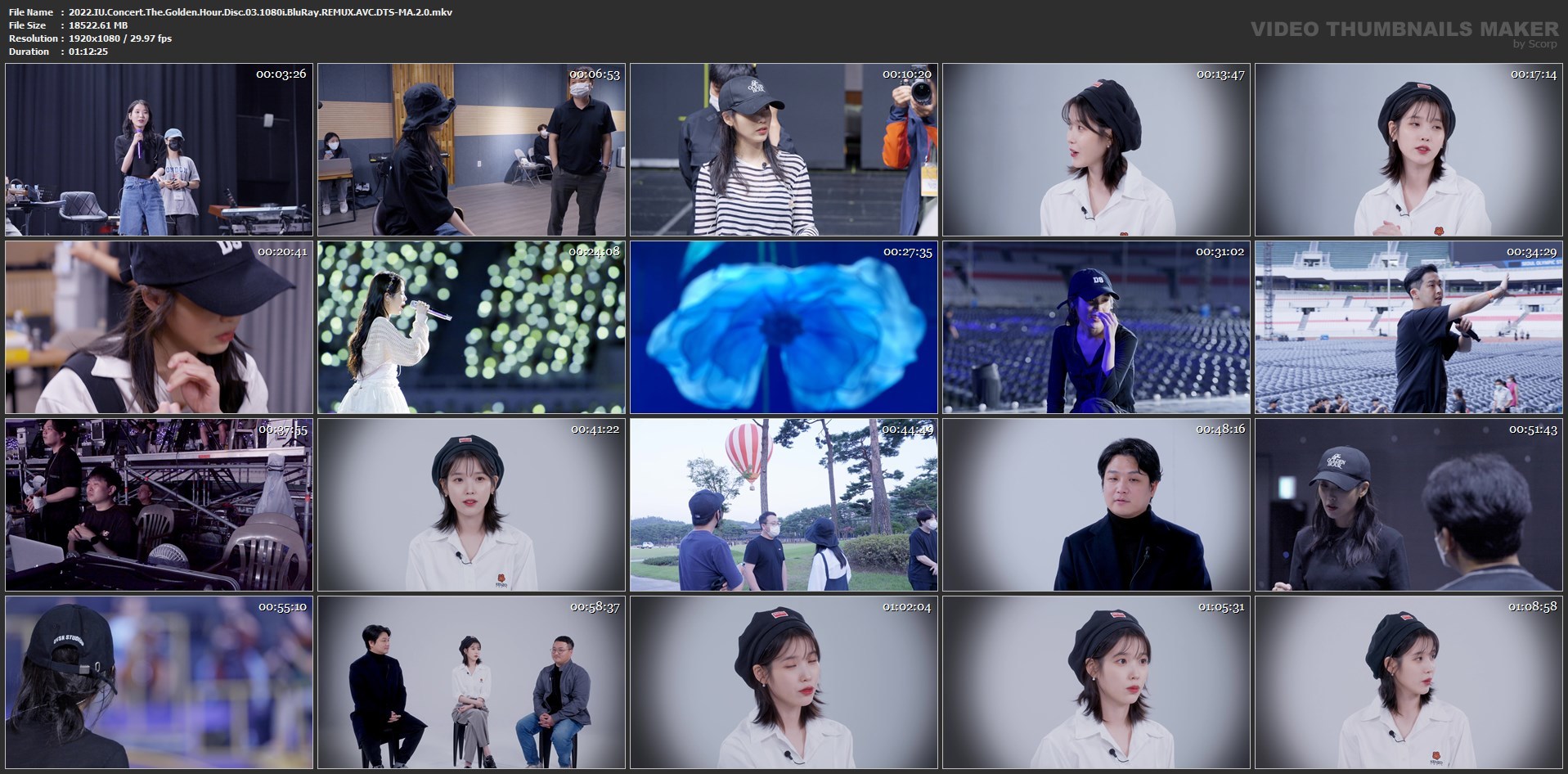Open the frame timestamped 00:31:02

[x=1096, y=327]
